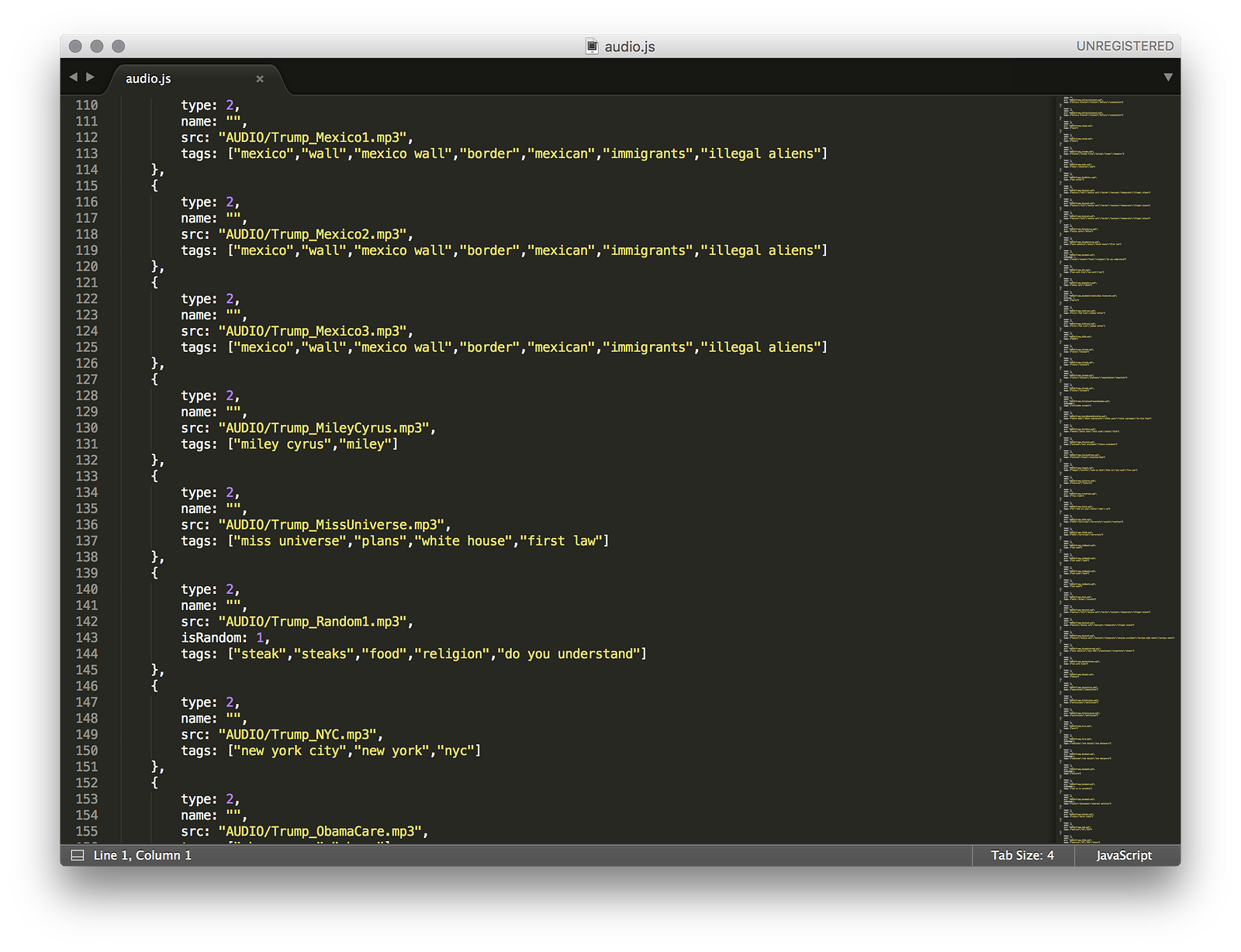Click the "AUDIO/Trump_Random1.mp3" string

313,623
